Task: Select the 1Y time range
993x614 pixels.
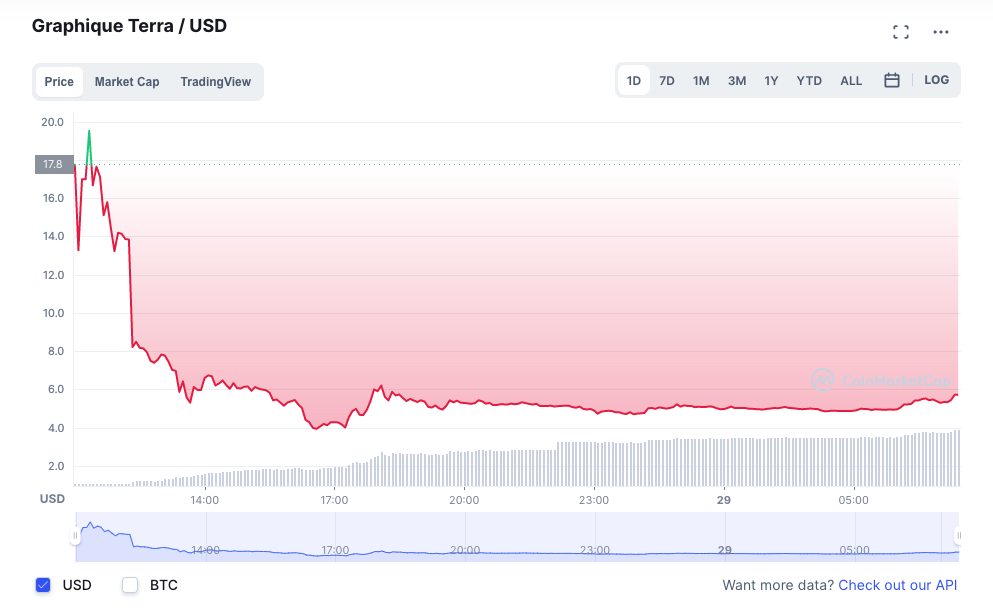Action: tap(771, 81)
